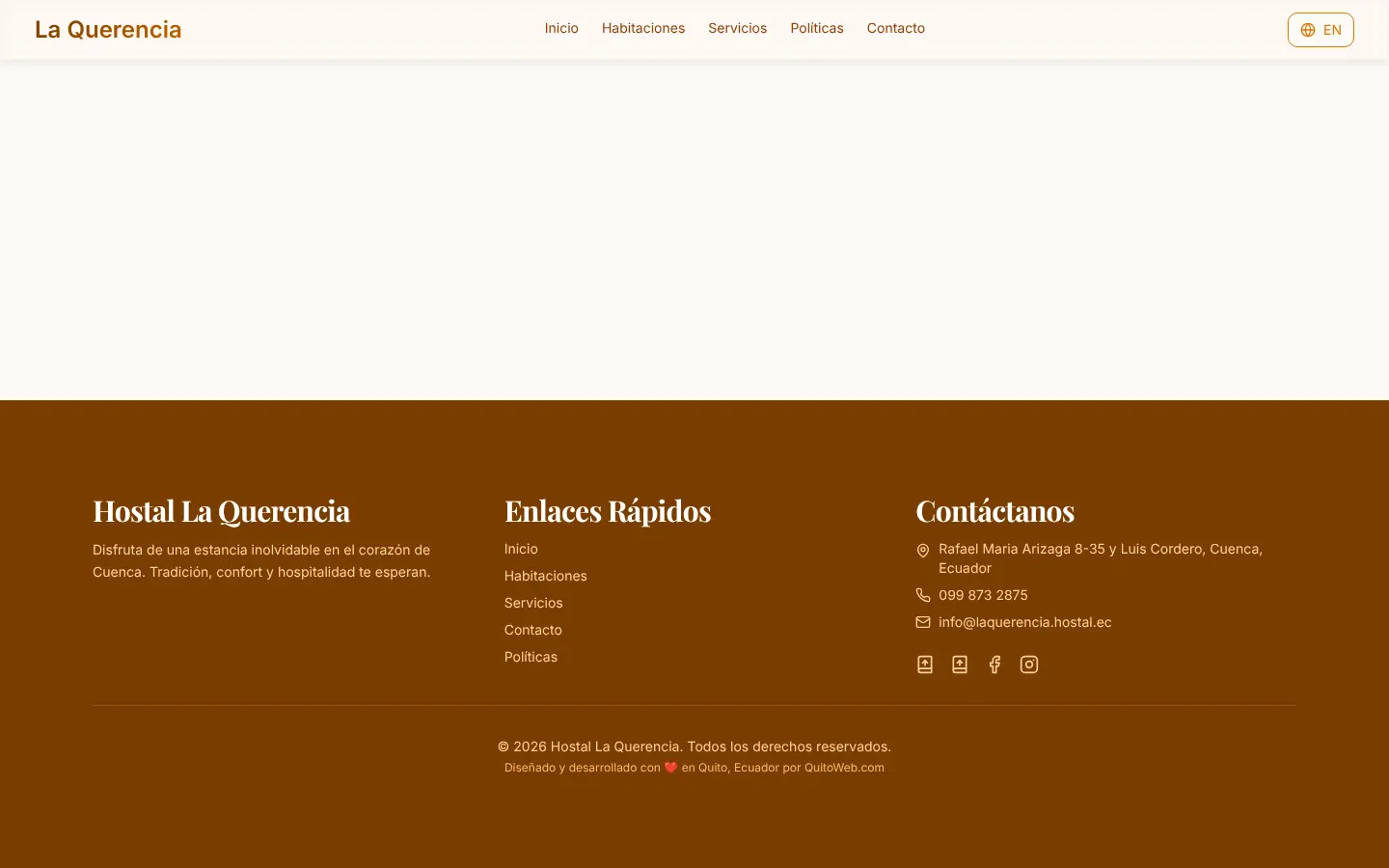This screenshot has width=1389, height=868.
Task: Follow the Servicios link under Enlaces Rápidos
Action: [x=533, y=603]
